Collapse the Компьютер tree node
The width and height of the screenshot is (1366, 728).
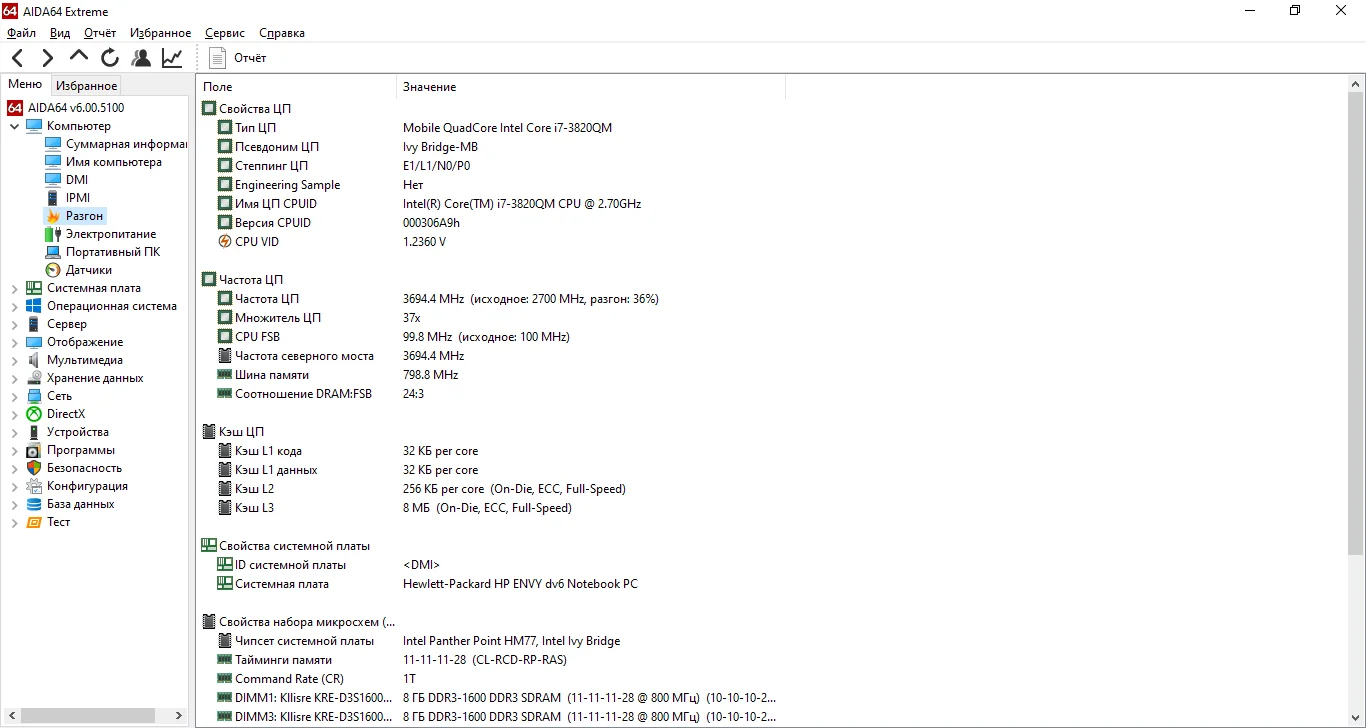[14, 126]
